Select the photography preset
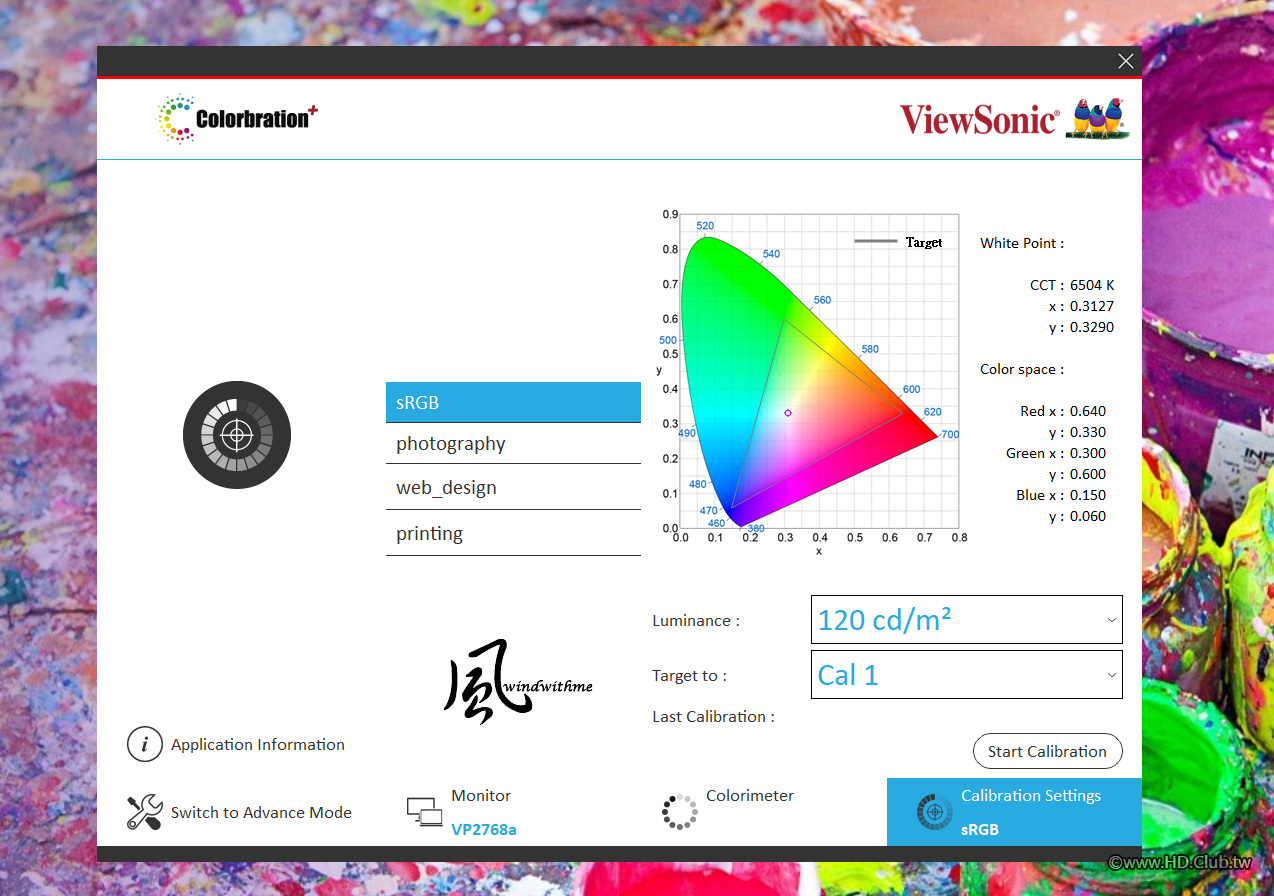1274x896 pixels. click(513, 444)
